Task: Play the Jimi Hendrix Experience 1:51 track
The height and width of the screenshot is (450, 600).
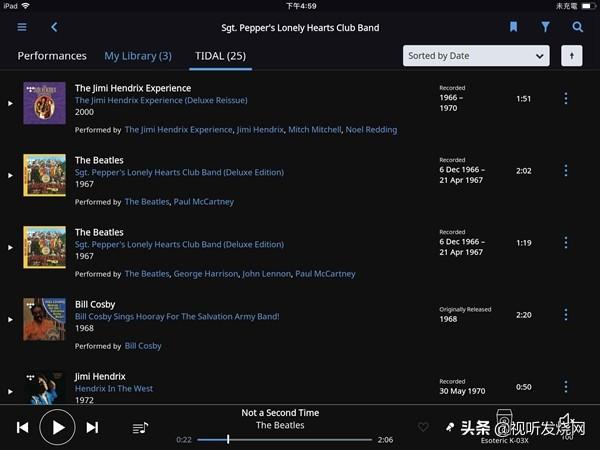Action: point(10,103)
